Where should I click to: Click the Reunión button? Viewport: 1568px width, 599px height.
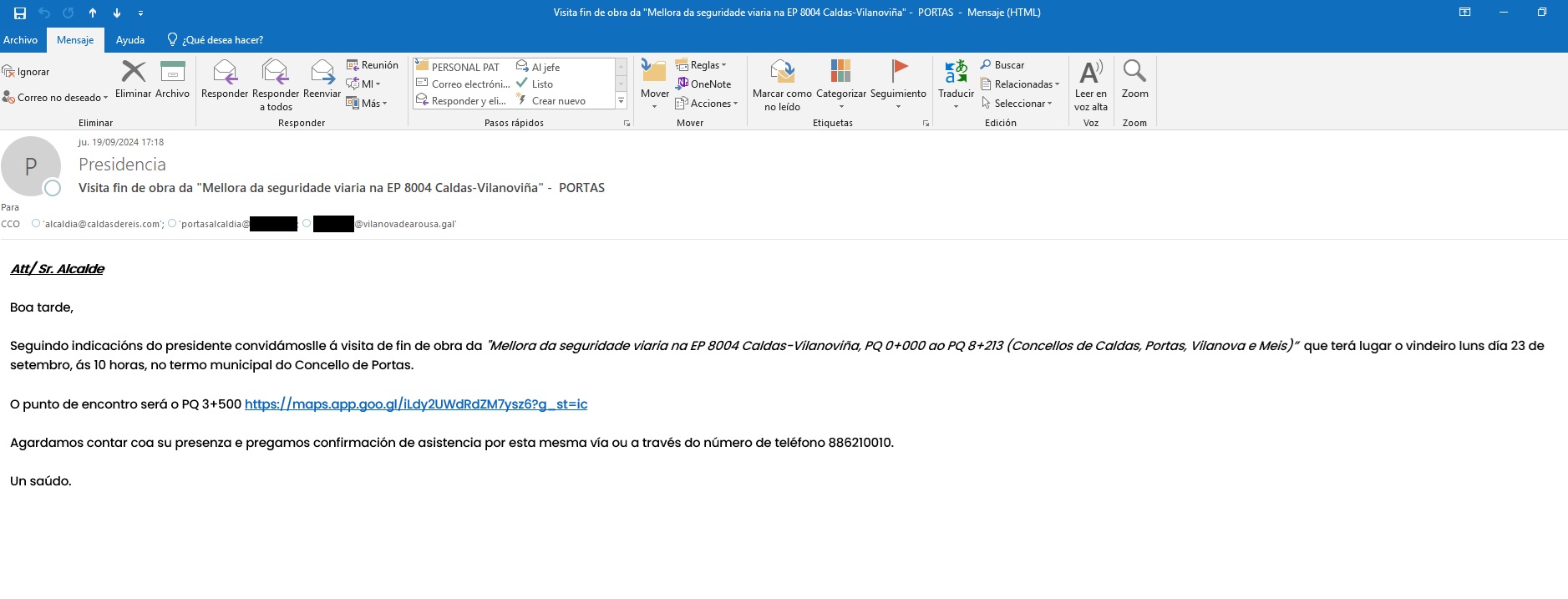[x=373, y=65]
